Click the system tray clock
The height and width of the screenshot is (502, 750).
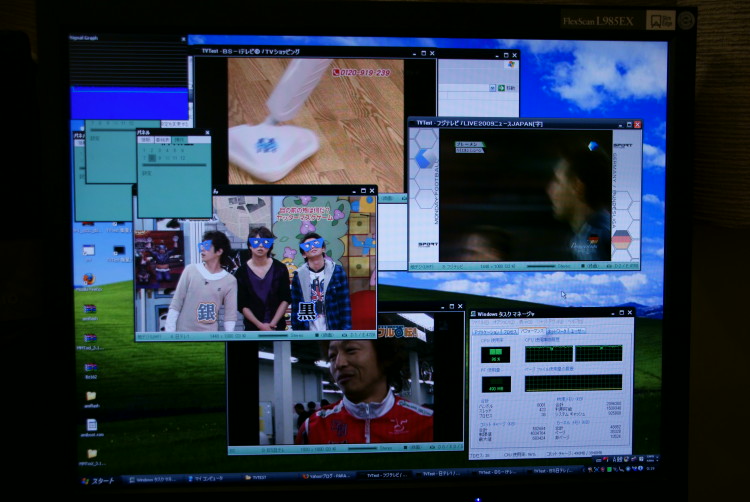pos(651,468)
